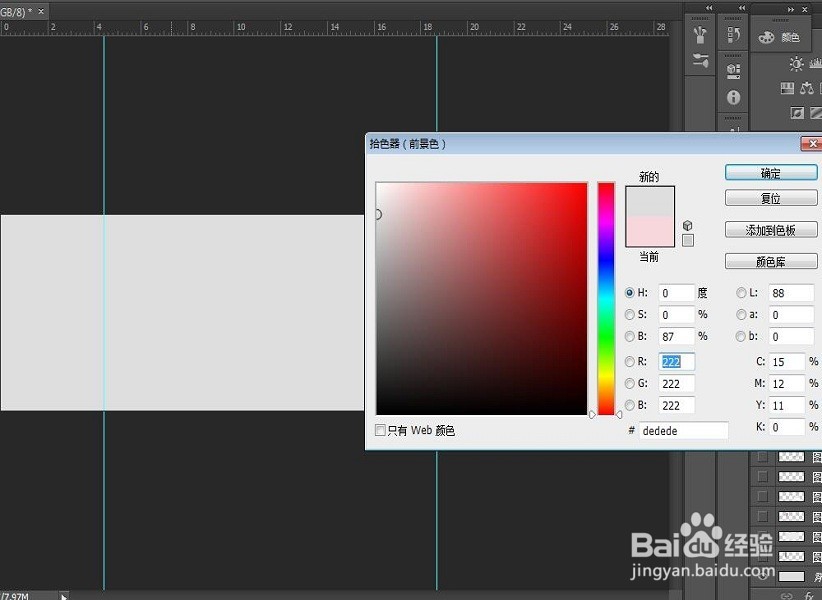This screenshot has width=822, height=600.
Task: Collapse the brush icon column with double arrows
Action: coord(709,8)
